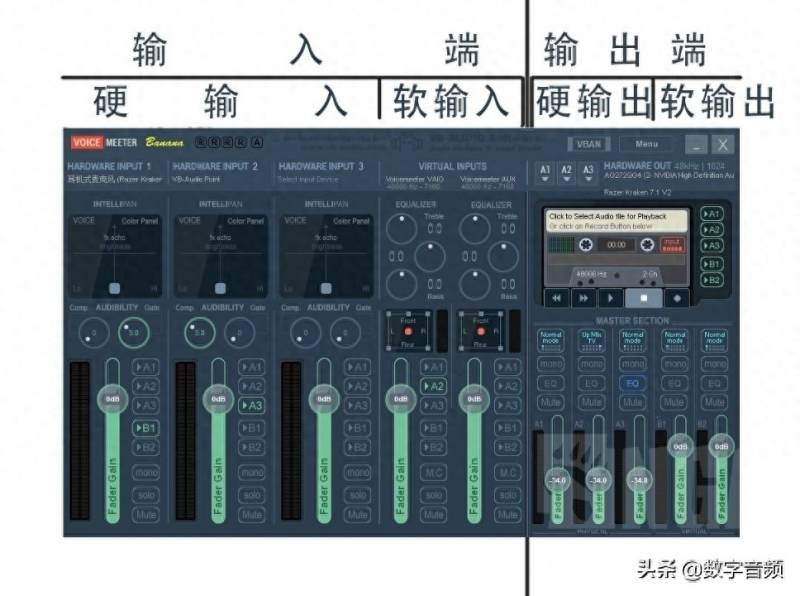Click the Intellipan handle on Hardware Input 1

coord(115,288)
